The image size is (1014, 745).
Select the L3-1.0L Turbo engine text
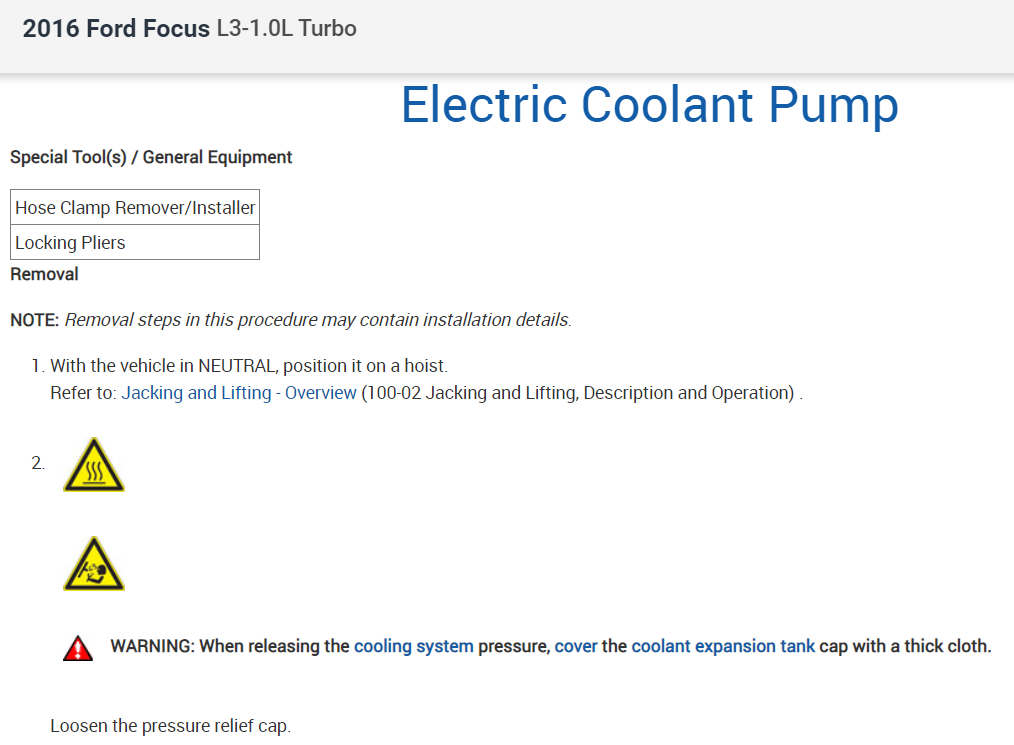(x=287, y=29)
